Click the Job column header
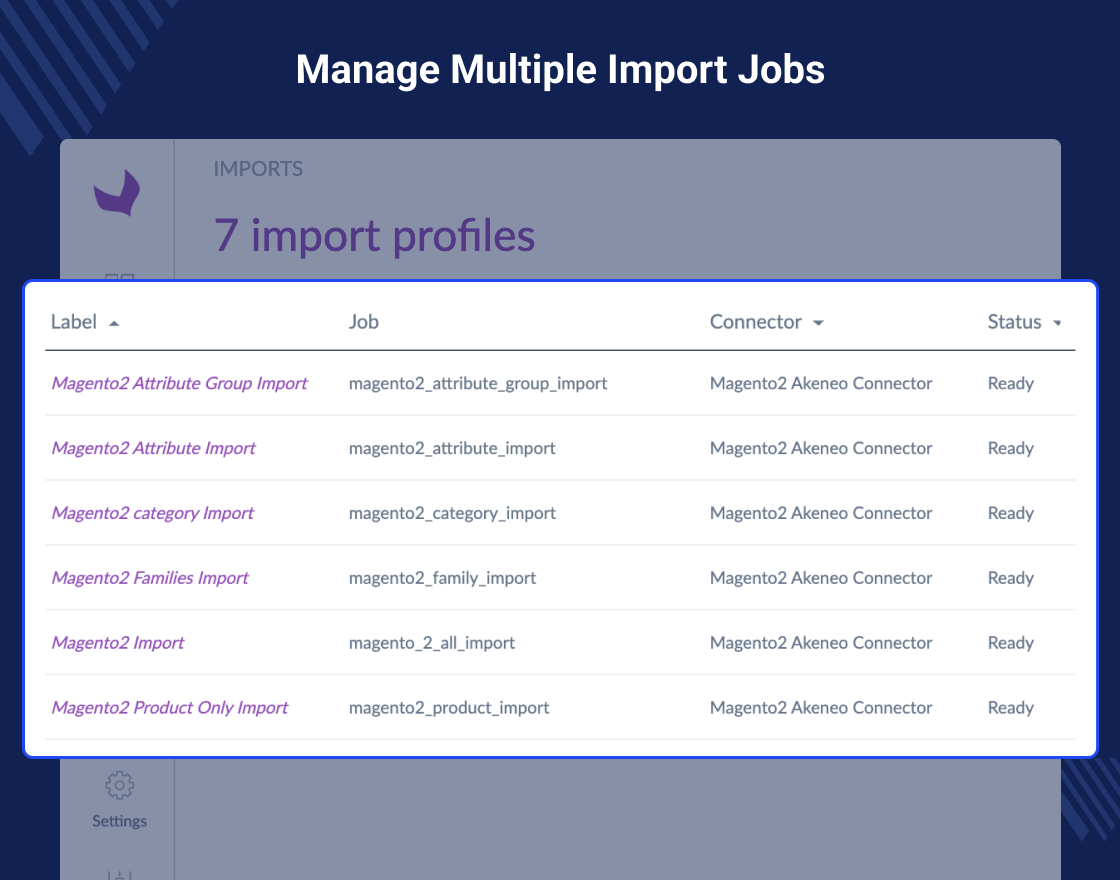Screen dimensions: 1120x880 (364, 321)
